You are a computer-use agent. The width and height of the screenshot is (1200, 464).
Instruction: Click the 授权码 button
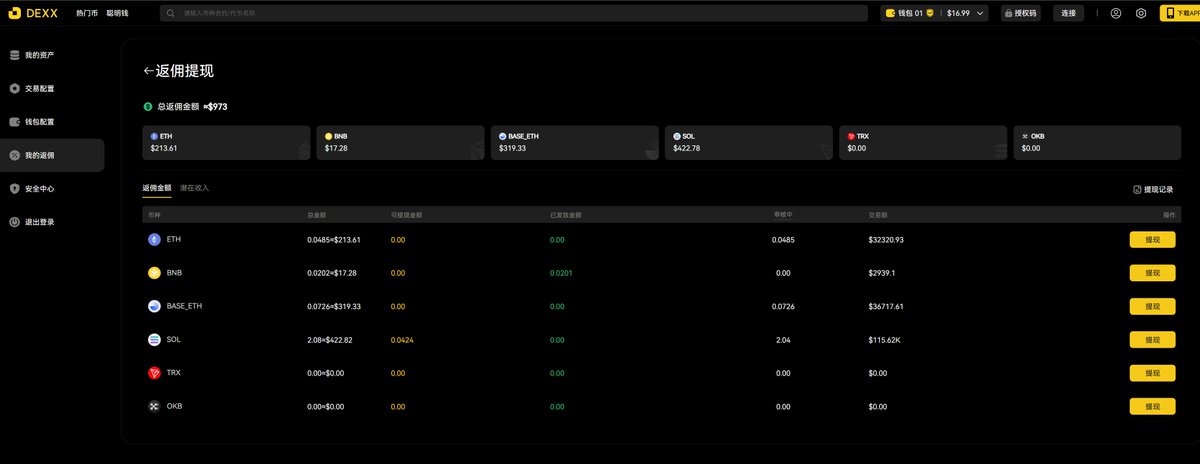pyautogui.click(x=1021, y=13)
